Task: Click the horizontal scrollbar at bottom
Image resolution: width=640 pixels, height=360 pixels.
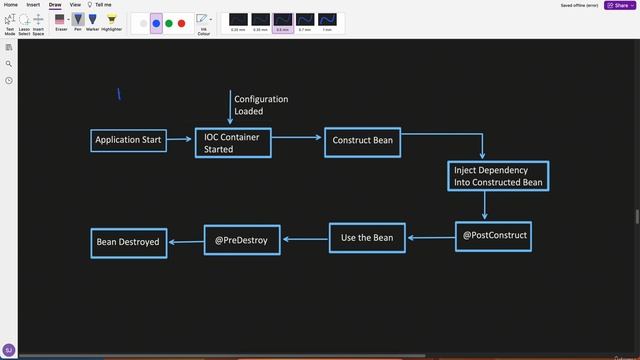Action: [222, 356]
